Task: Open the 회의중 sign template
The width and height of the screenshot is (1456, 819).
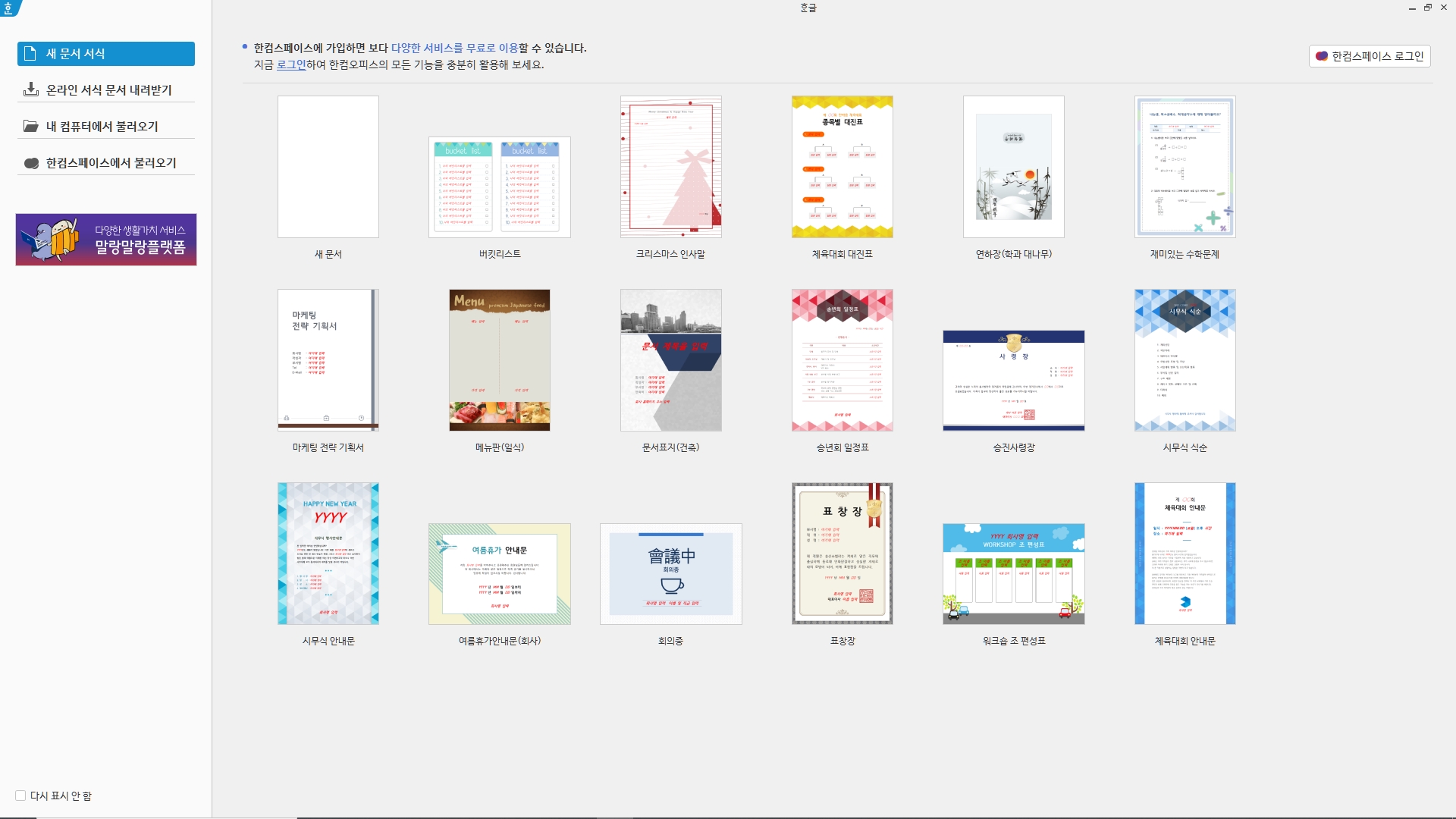Action: pyautogui.click(x=670, y=574)
